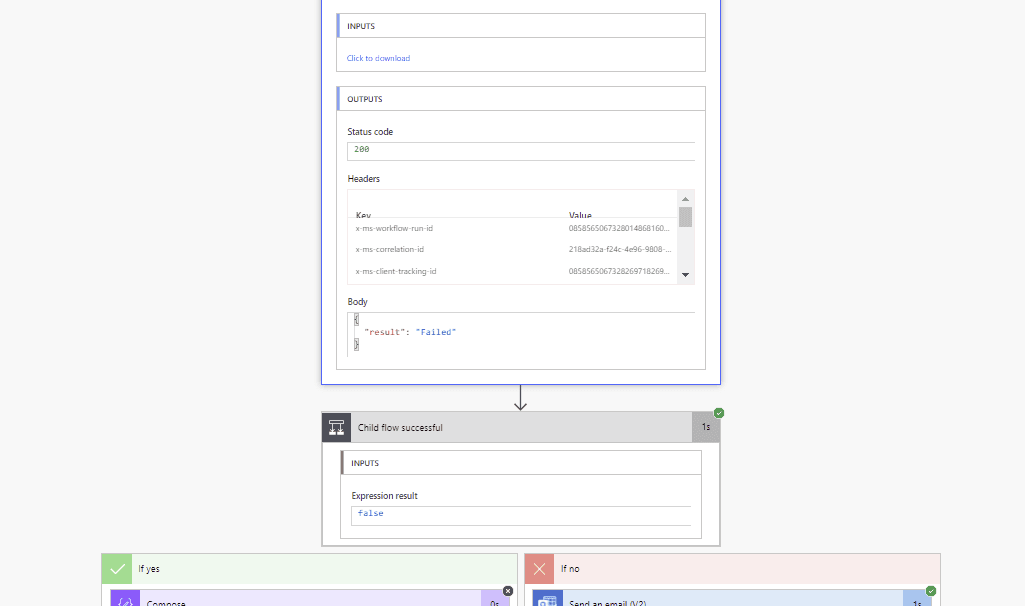The height and width of the screenshot is (606, 1025).
Task: Click the Condition icon on Child flow successful
Action: 336,428
